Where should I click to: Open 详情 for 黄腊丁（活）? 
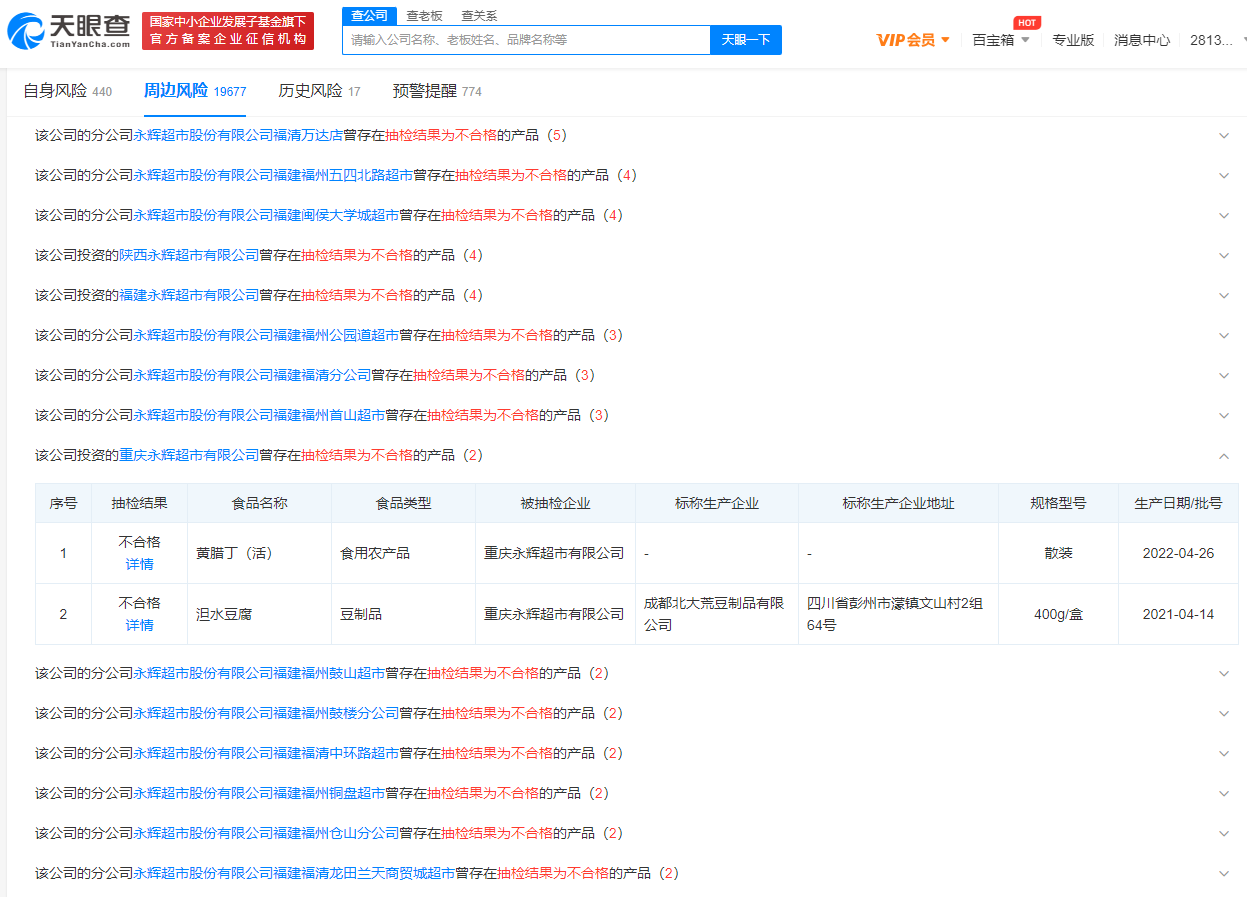point(139,564)
